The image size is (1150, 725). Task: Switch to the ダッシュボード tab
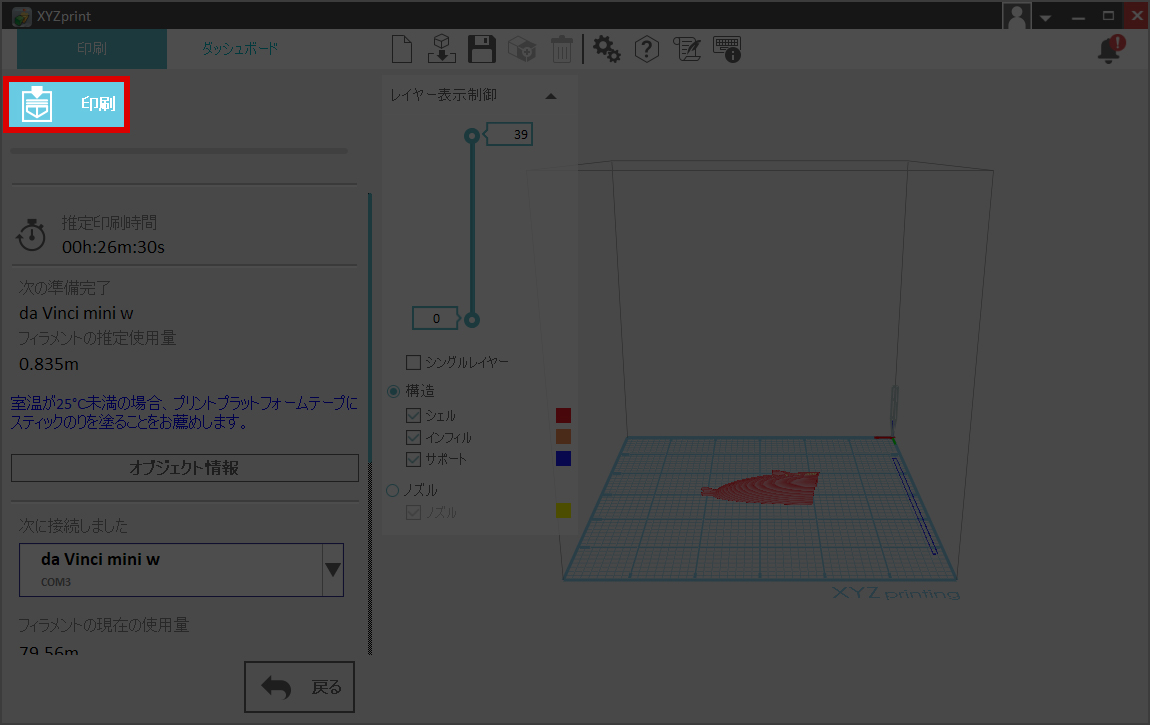[240, 48]
